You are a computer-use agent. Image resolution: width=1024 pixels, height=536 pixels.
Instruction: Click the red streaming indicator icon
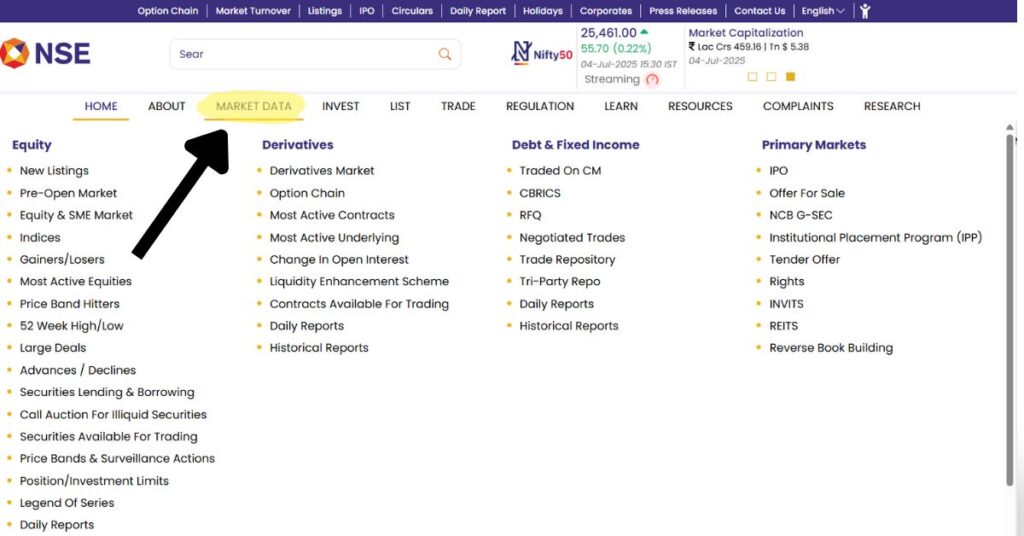[652, 80]
